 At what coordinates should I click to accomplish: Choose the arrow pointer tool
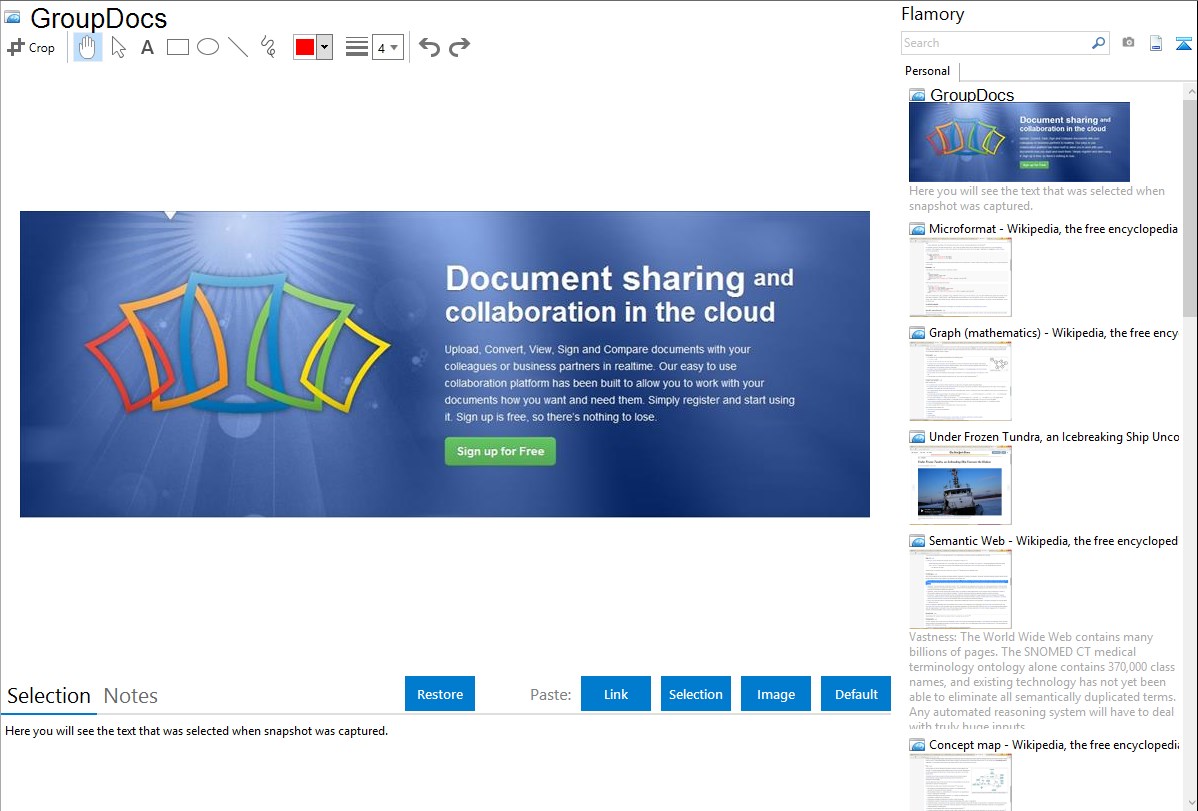pyautogui.click(x=118, y=47)
